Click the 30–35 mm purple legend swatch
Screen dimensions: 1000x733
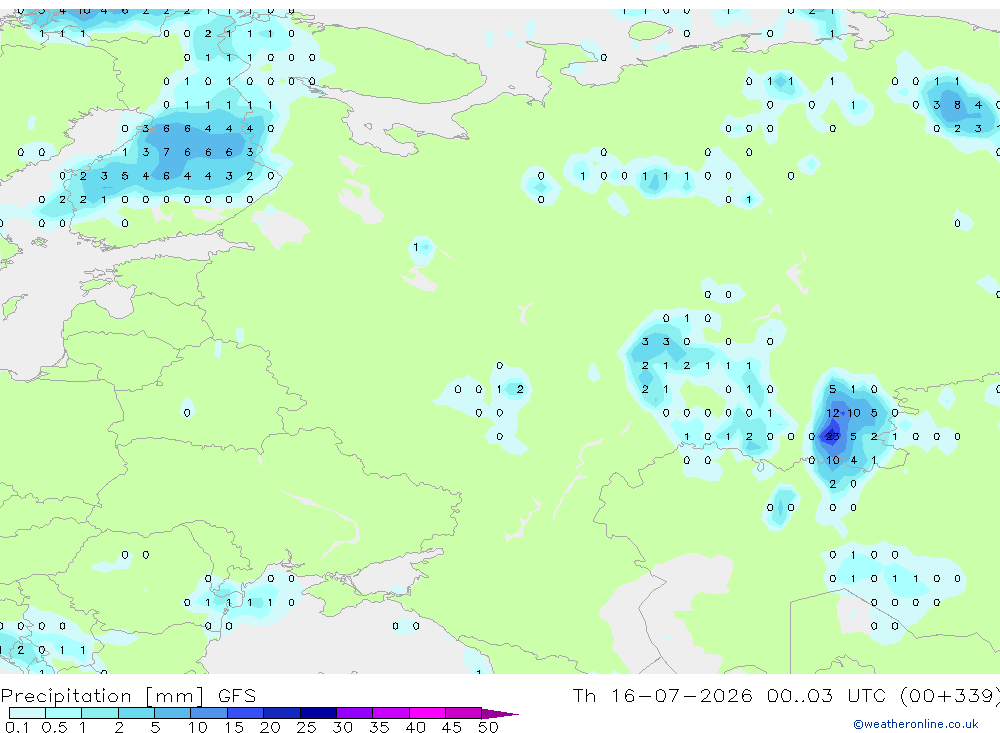(x=354, y=713)
